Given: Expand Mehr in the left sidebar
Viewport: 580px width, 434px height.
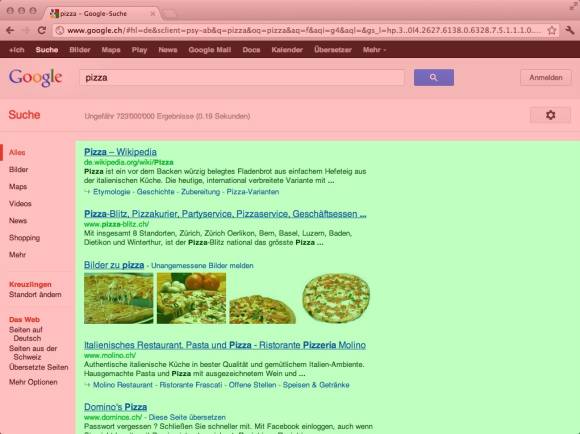Looking at the screenshot, I should [x=17, y=255].
